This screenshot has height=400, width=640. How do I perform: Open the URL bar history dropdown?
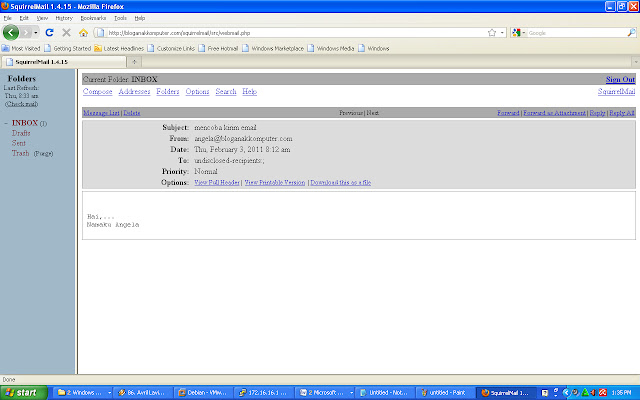coord(502,33)
